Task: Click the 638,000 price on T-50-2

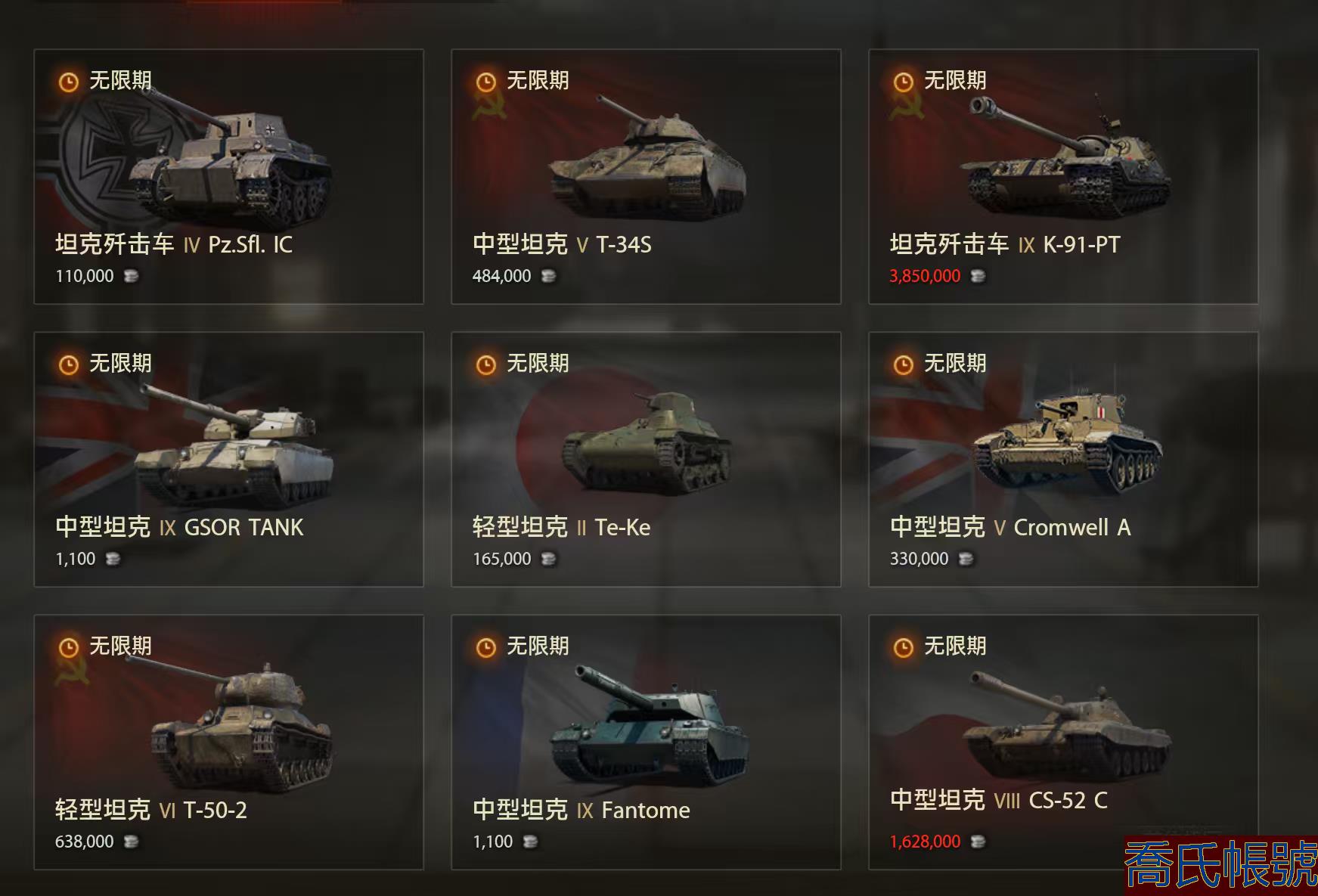Action: pos(85,842)
